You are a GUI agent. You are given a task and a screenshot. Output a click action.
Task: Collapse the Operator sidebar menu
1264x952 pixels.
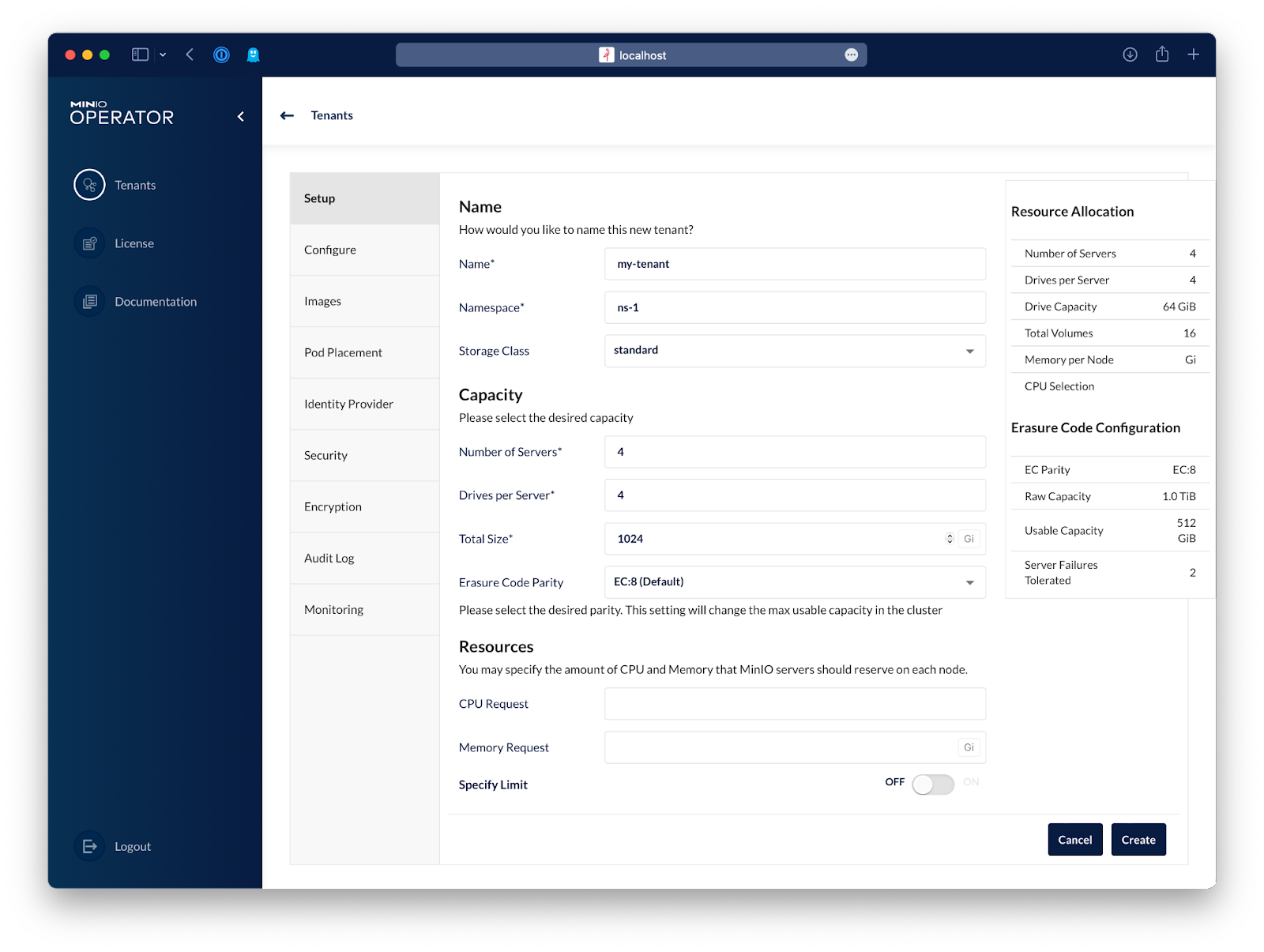(241, 117)
